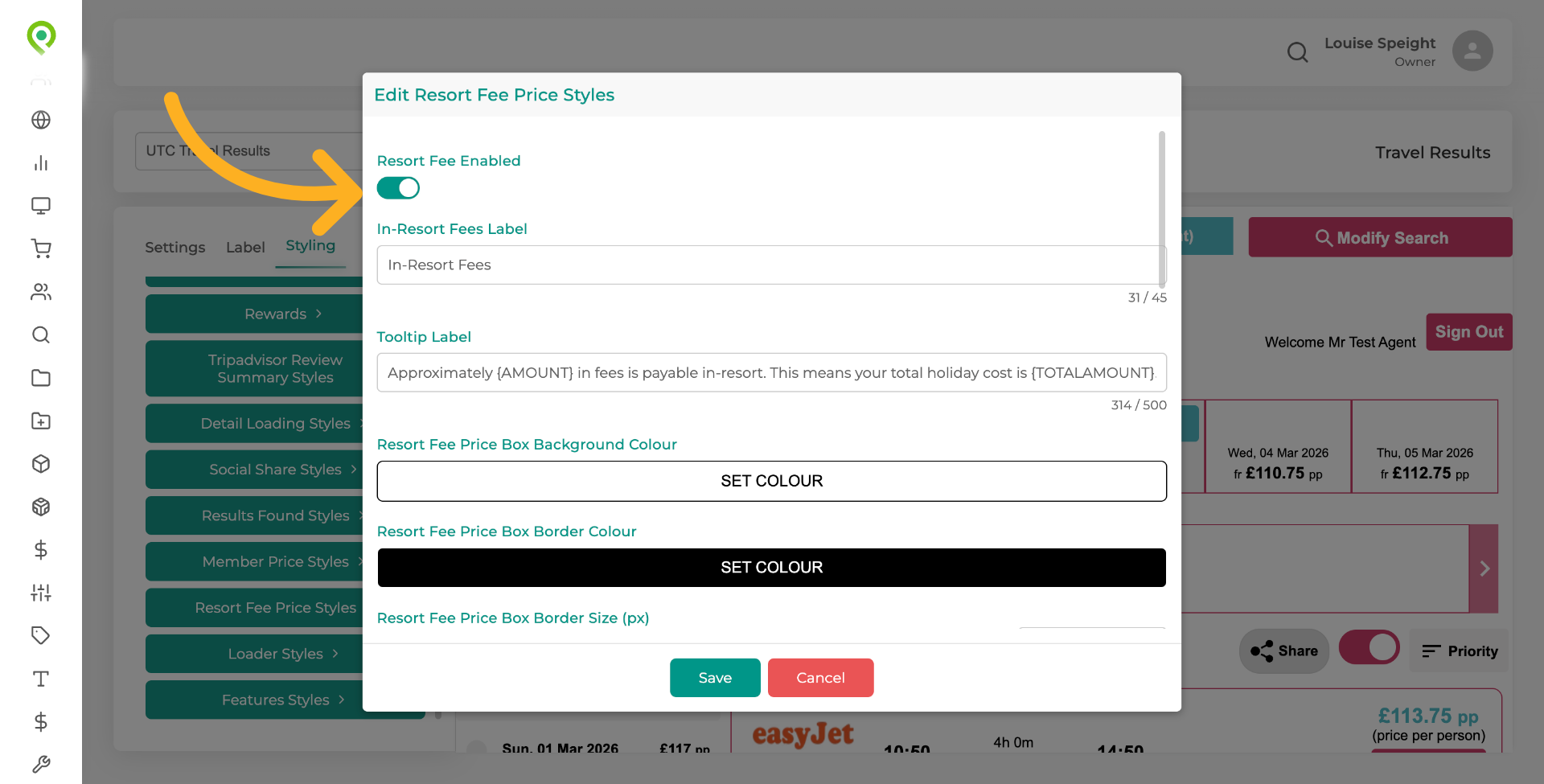This screenshot has height=784, width=1544.
Task: Select the price tag sidebar icon
Action: point(41,635)
